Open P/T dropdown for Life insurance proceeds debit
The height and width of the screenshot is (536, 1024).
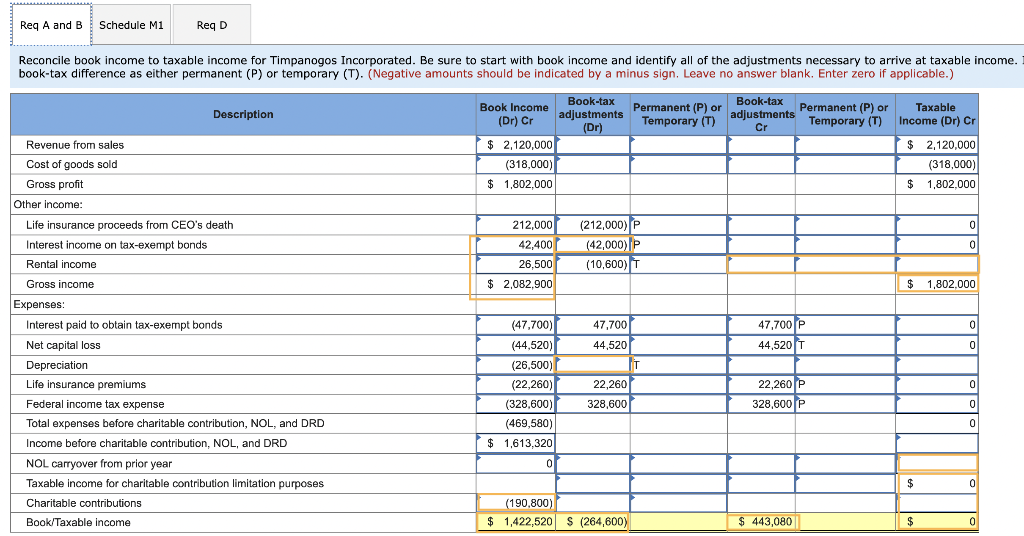pos(679,225)
